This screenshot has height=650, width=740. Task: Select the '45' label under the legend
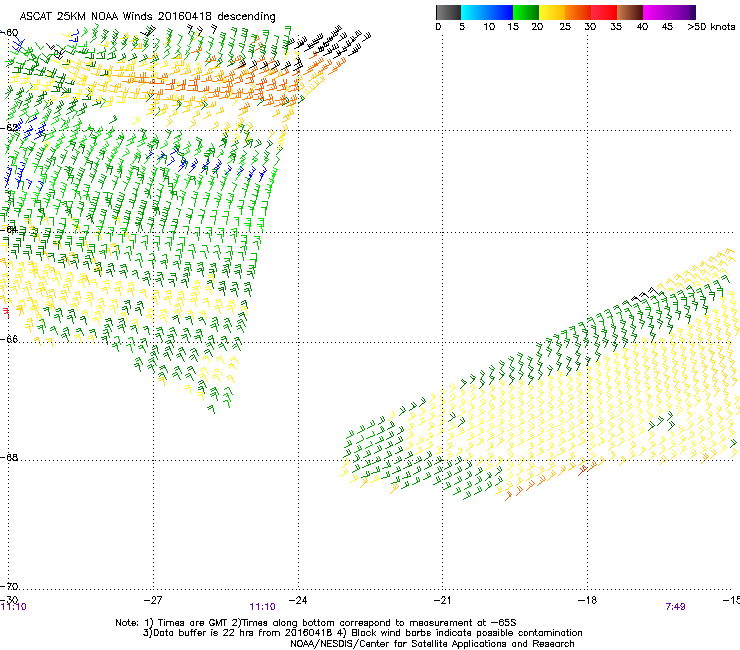[x=667, y=27]
